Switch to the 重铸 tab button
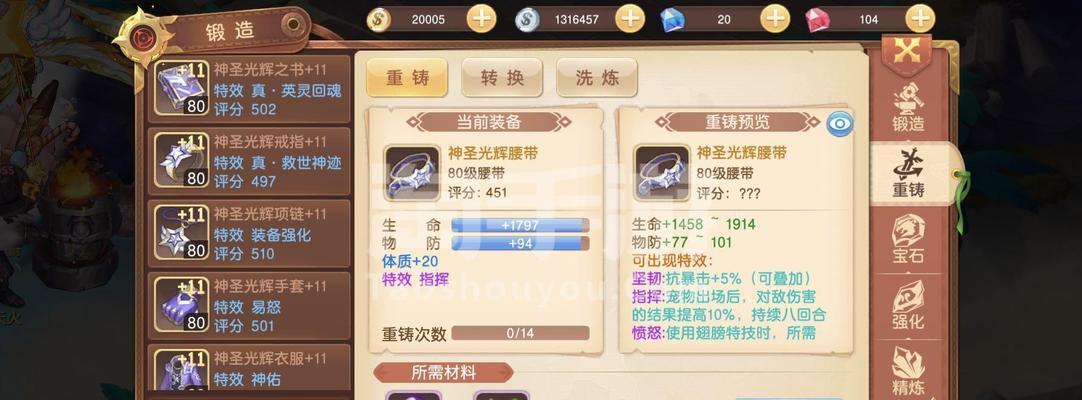Screen dimensions: 1082x400 [407, 77]
